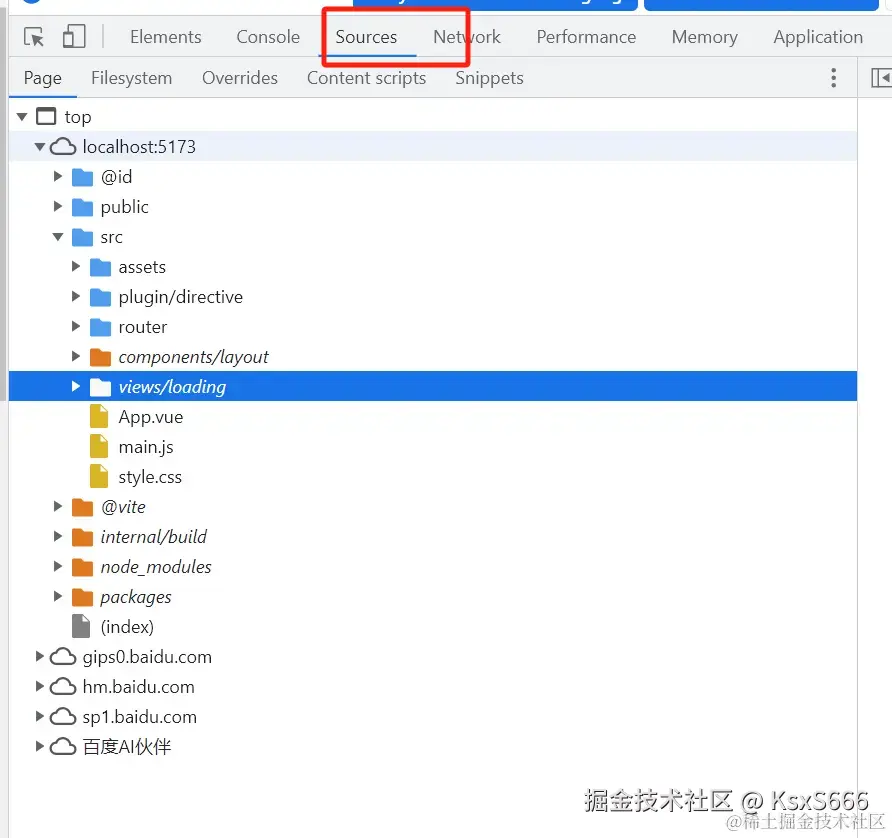Select the Snippets sub-tab
This screenshot has height=838, width=892.
click(x=489, y=78)
